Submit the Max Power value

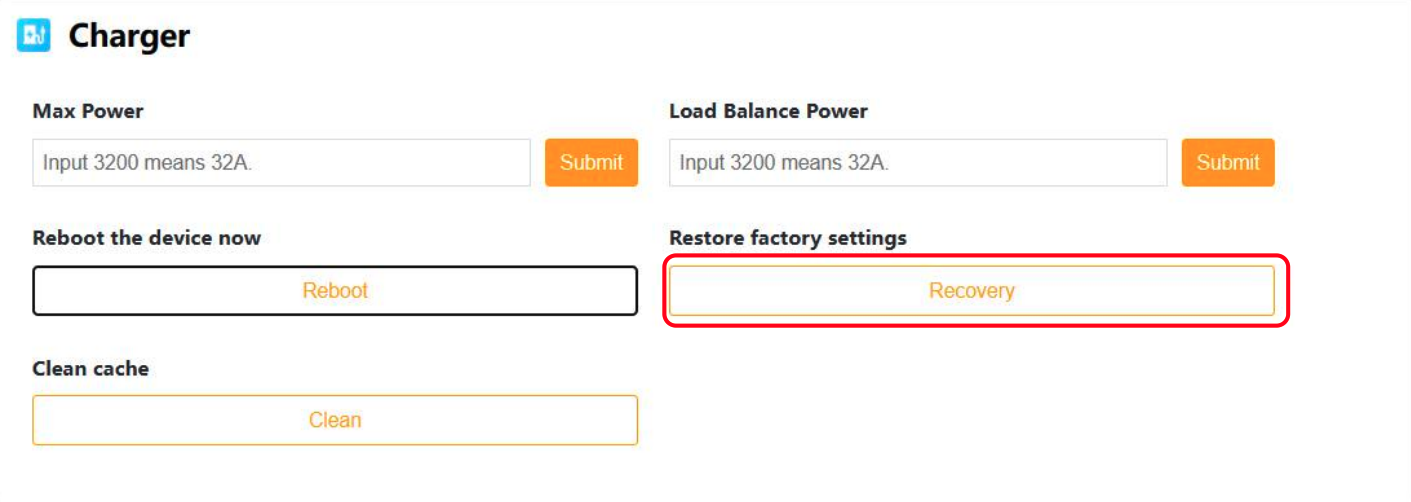point(591,162)
